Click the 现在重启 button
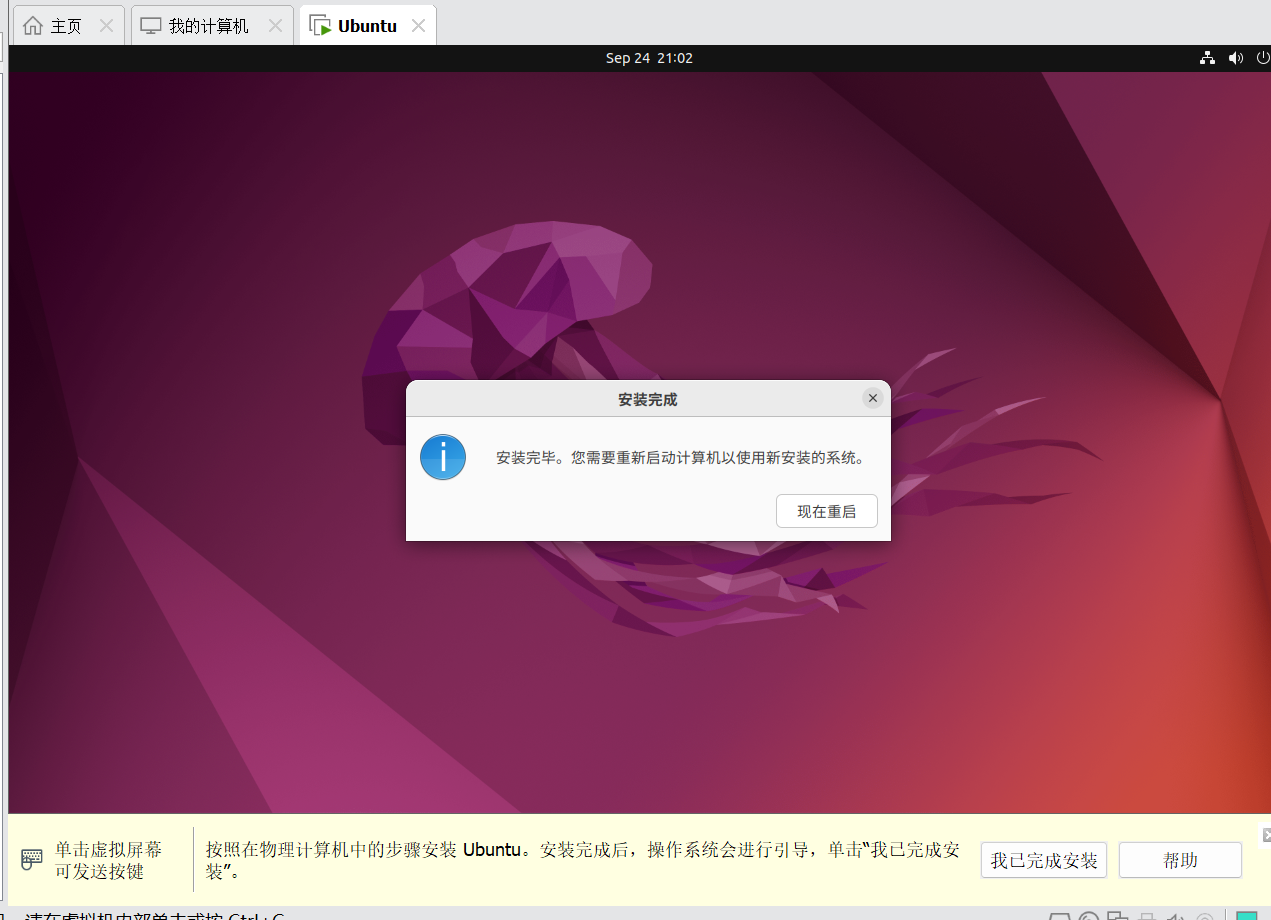 click(826, 511)
